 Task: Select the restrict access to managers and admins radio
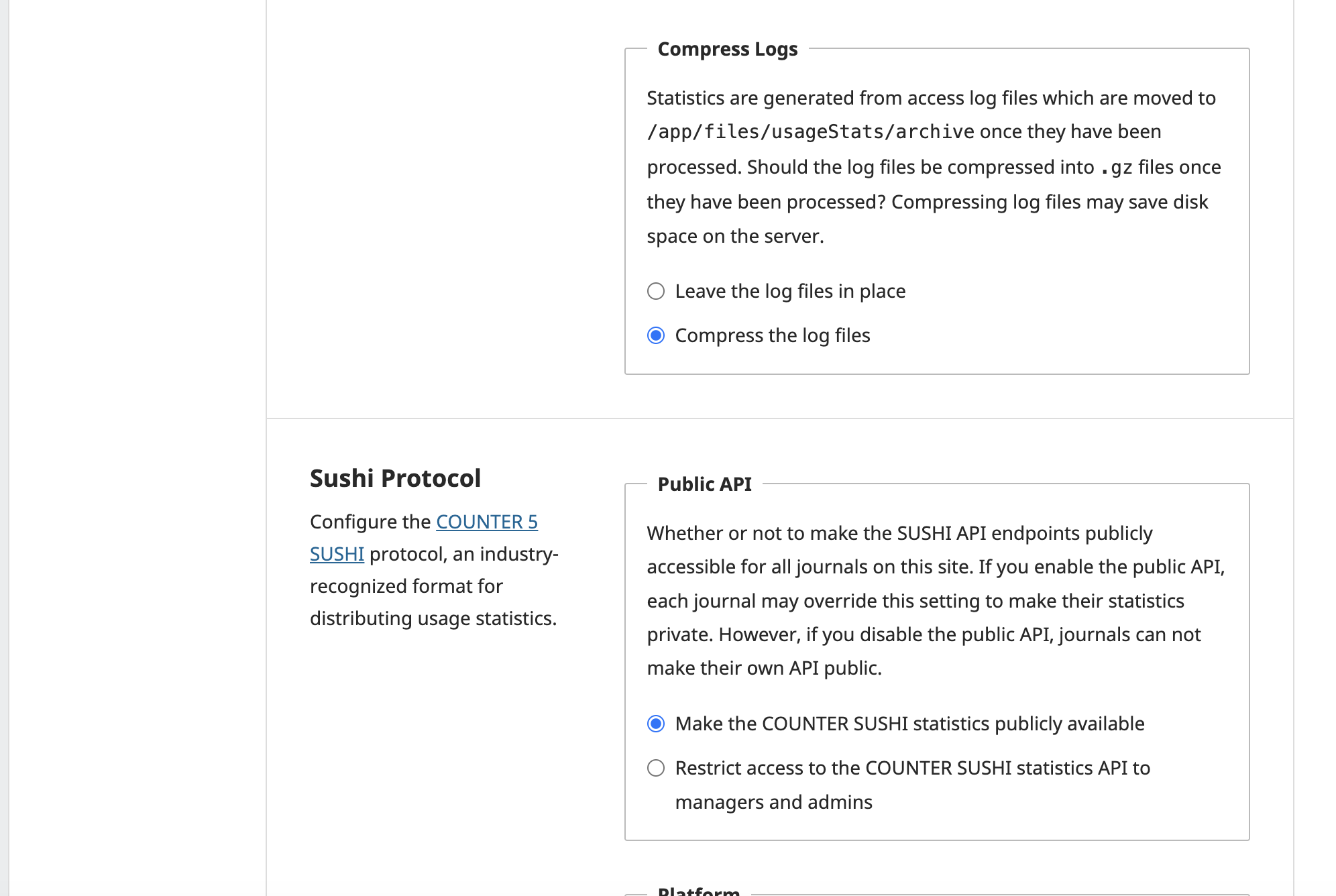pyautogui.click(x=656, y=768)
